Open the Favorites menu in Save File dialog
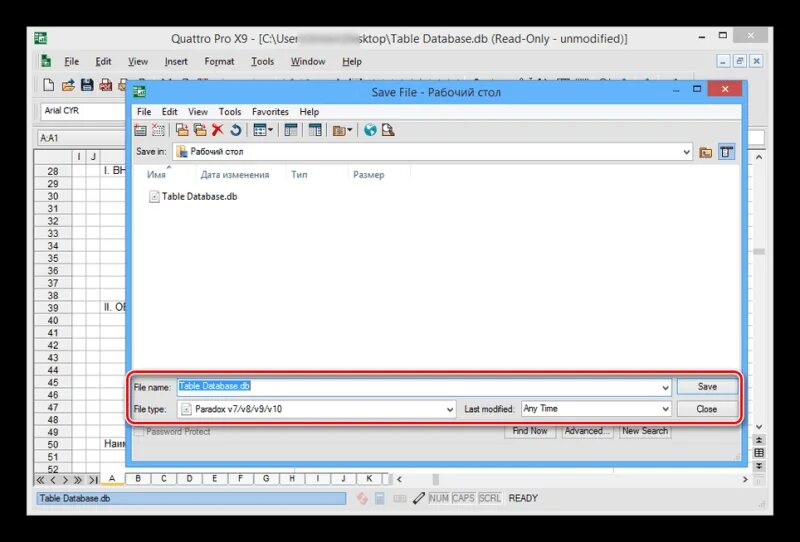Viewport: 800px width, 542px height. pyautogui.click(x=270, y=112)
